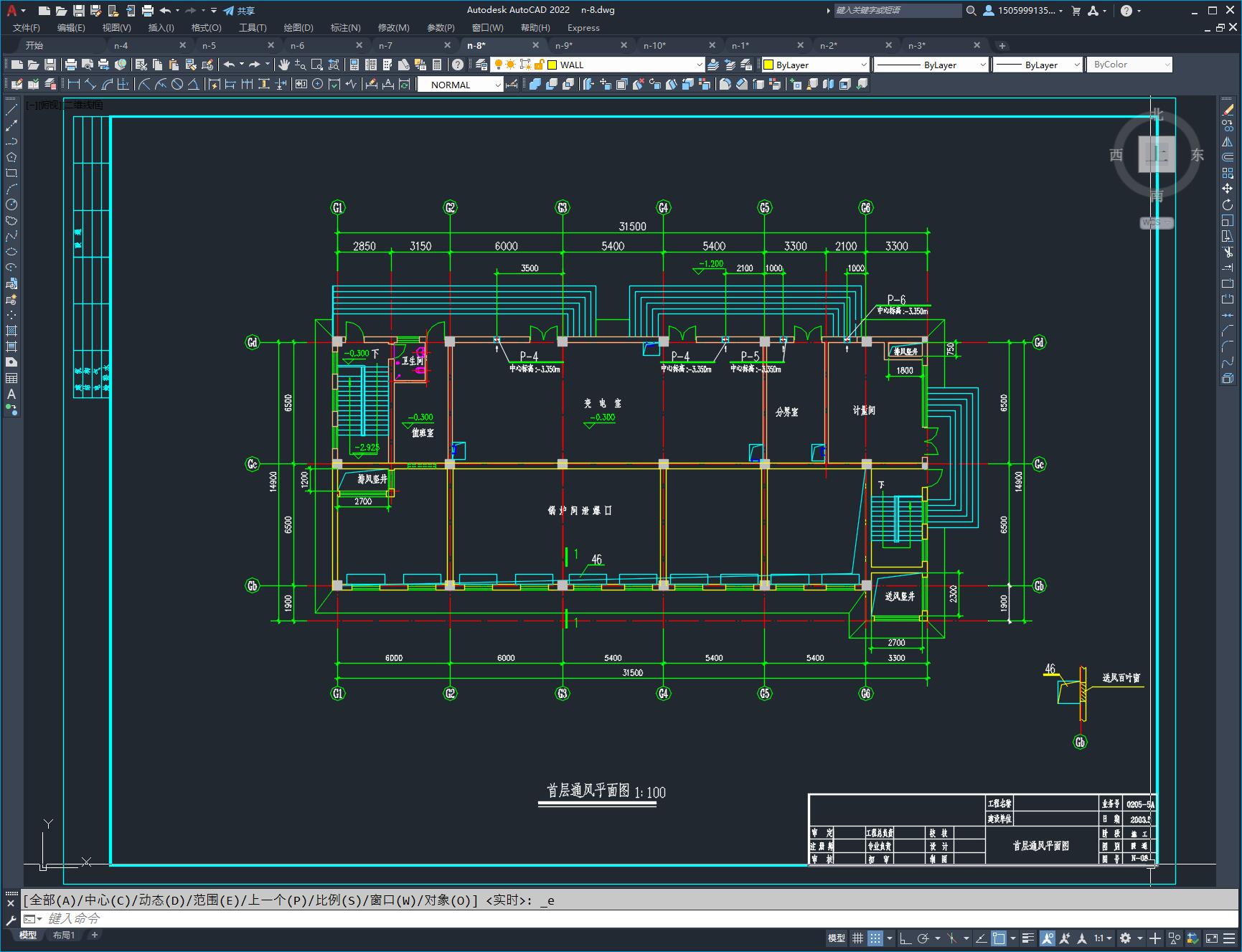Viewport: 1242px width, 952px height.
Task: Open the 文件(F) menu
Action: (27, 27)
